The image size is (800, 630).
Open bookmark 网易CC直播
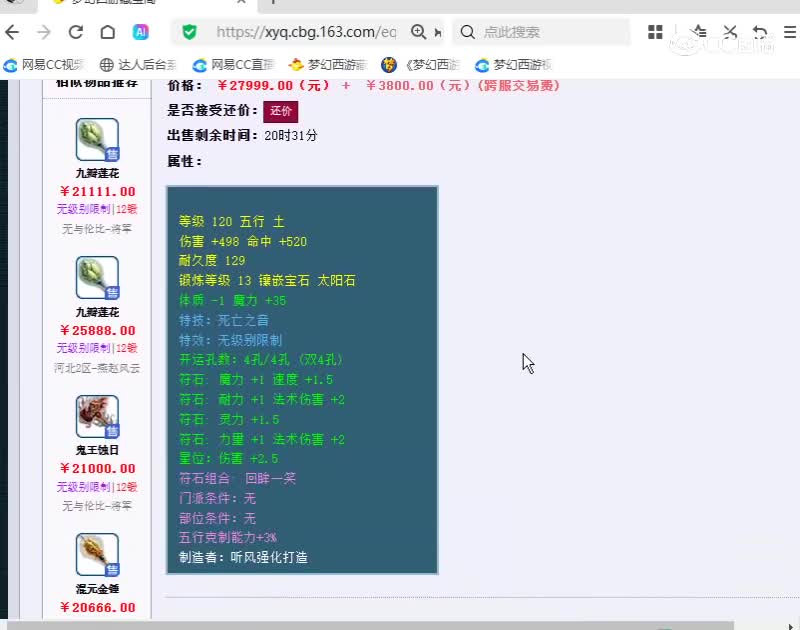click(233, 65)
